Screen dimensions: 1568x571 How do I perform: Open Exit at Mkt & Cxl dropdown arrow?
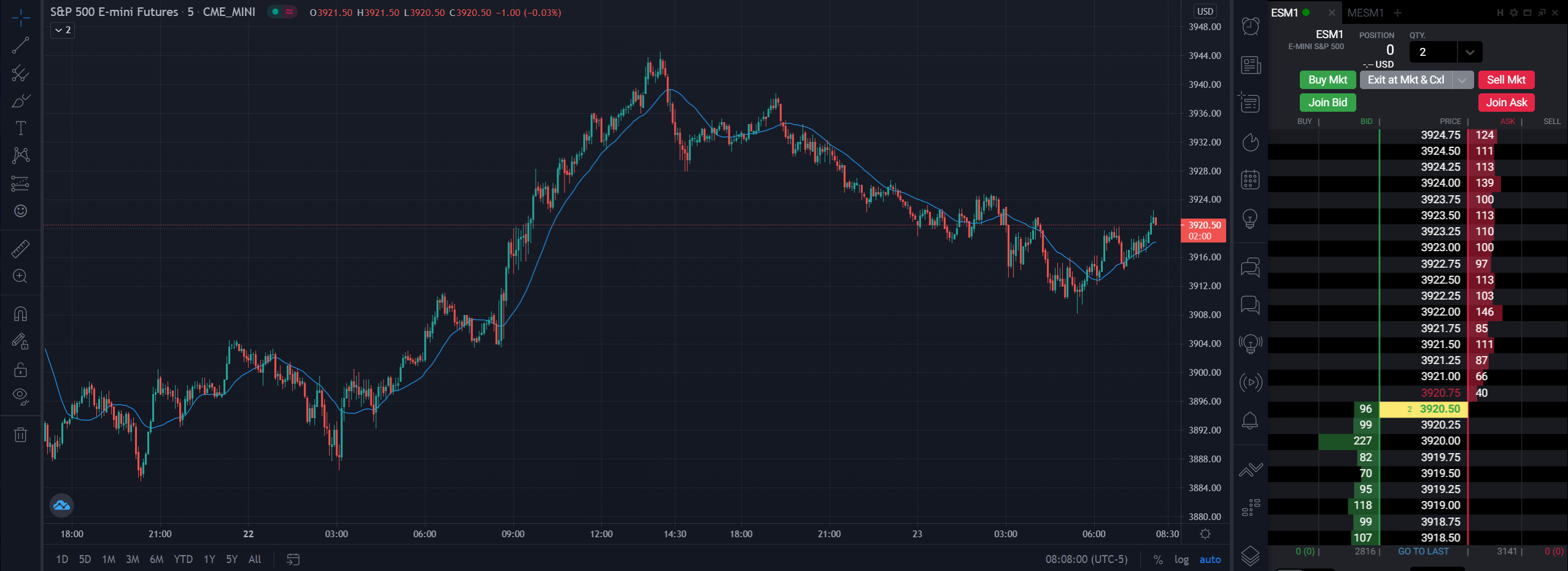pos(1462,80)
